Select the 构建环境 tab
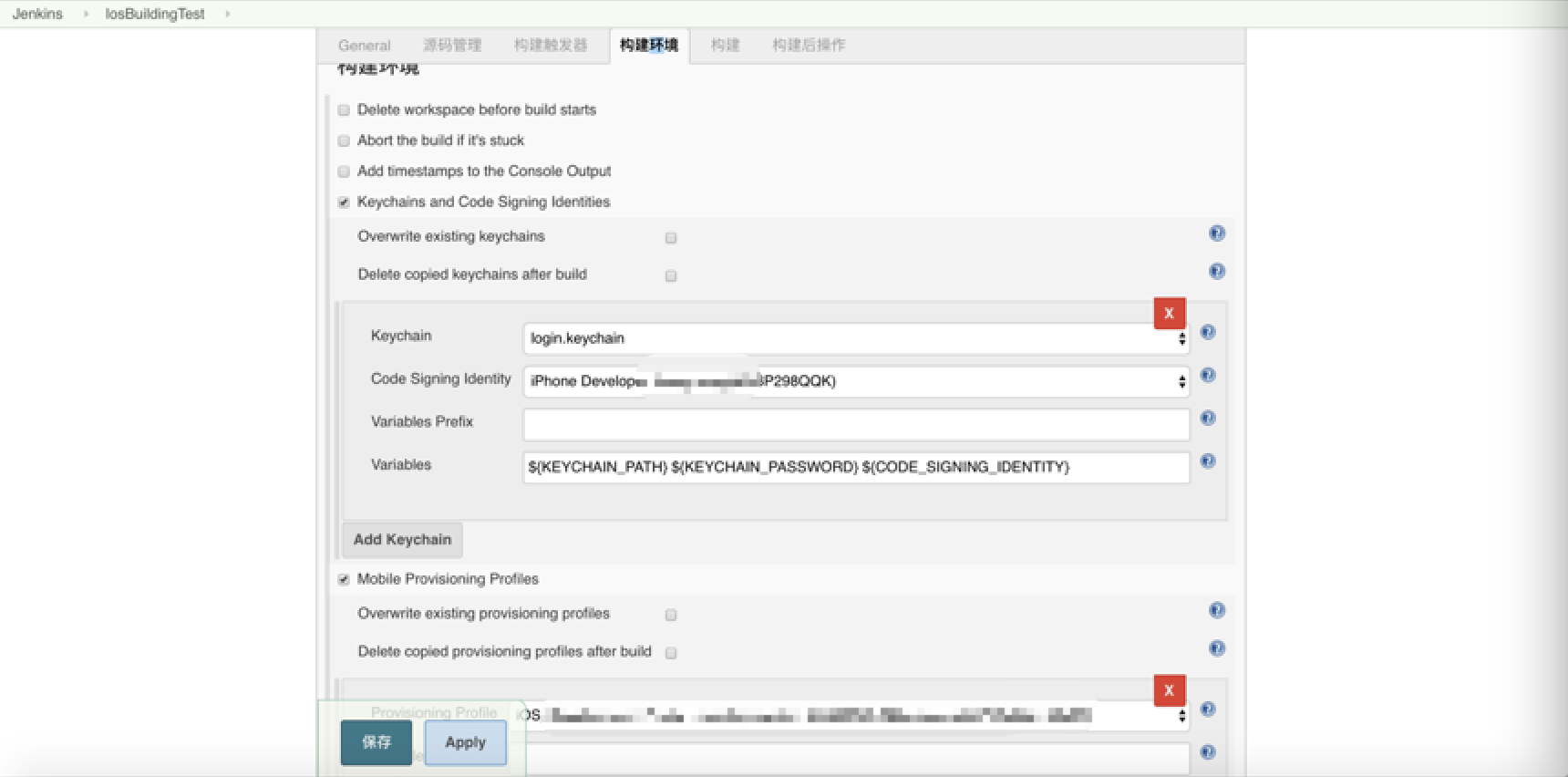This screenshot has height=777, width=1568. 649,46
